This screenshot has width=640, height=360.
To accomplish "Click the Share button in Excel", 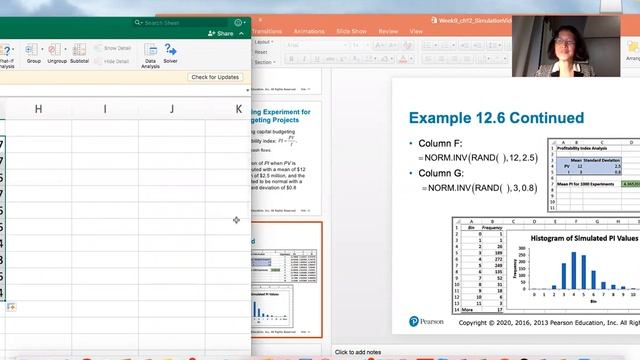I will click(220, 33).
